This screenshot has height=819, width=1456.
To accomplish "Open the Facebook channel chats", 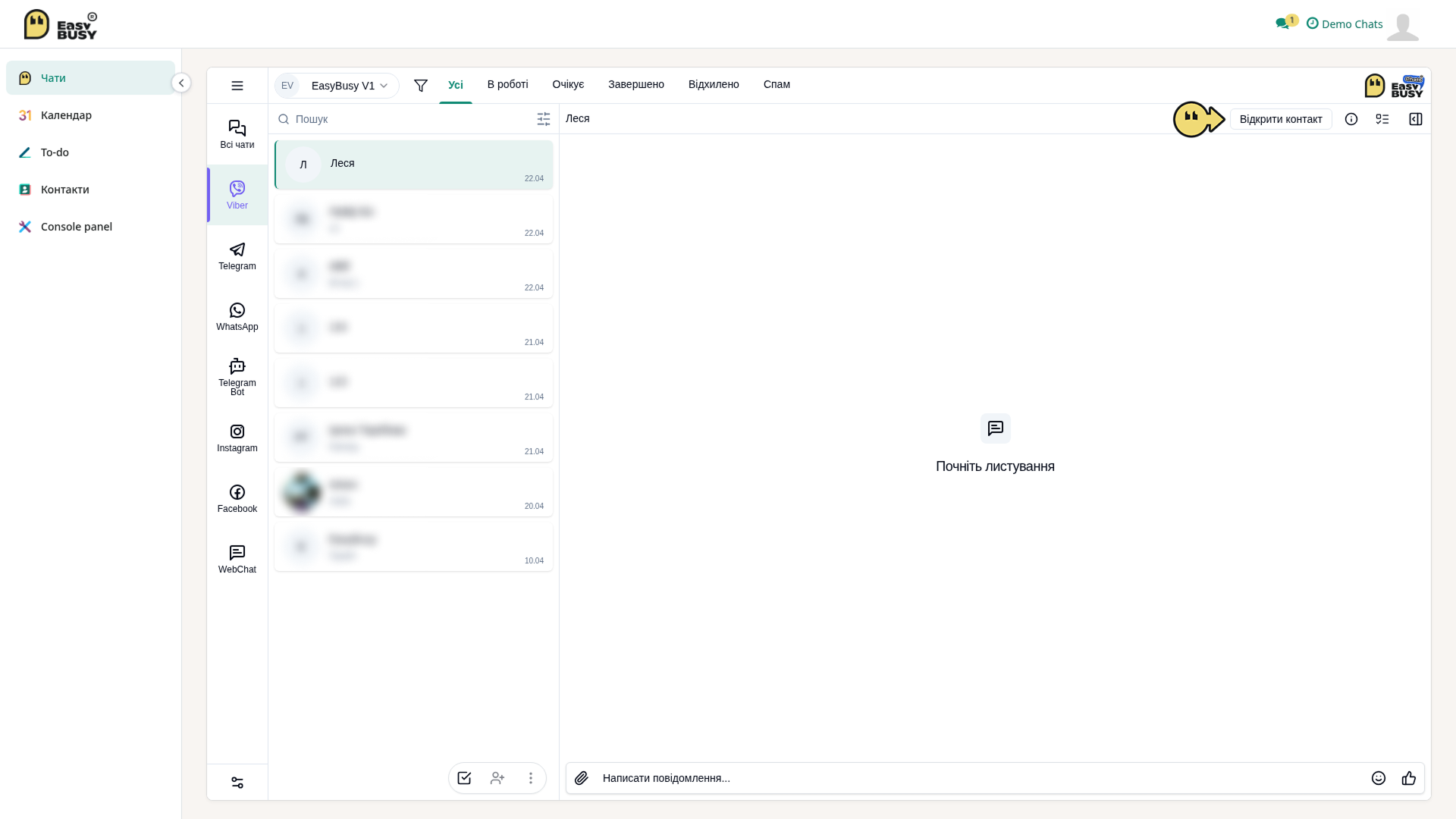I will pos(237,498).
